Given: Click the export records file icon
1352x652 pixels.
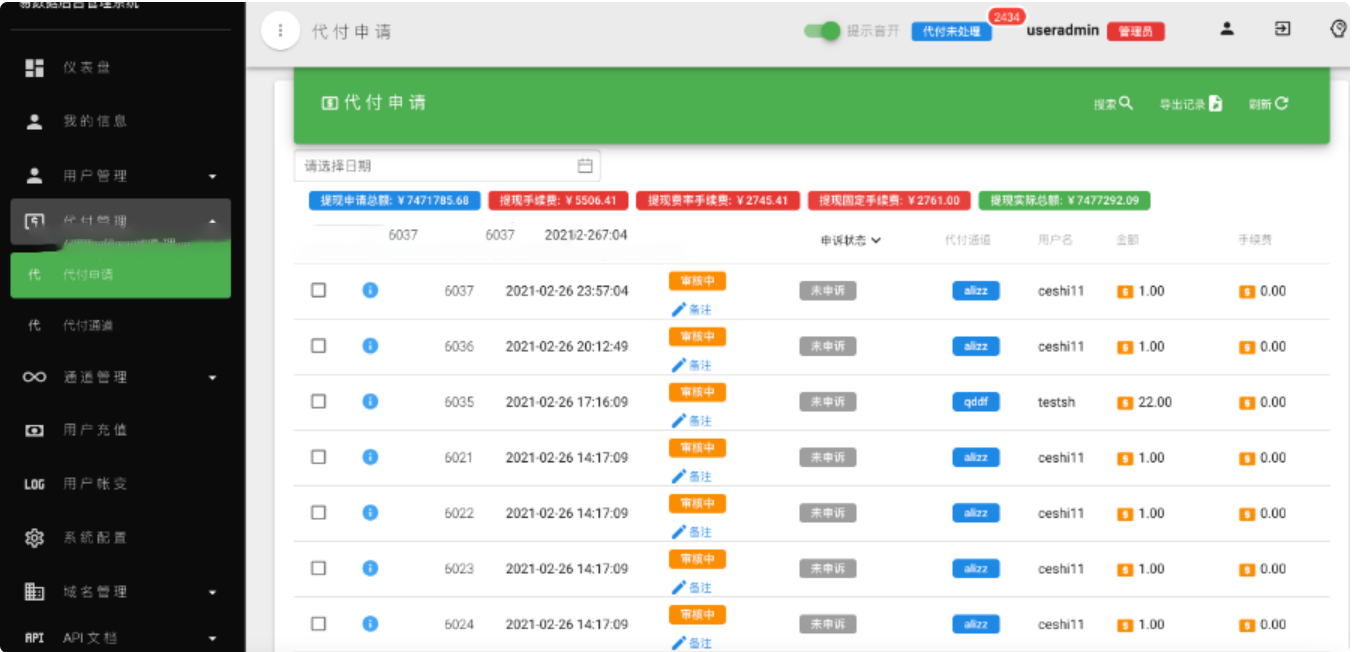Looking at the screenshot, I should [x=1215, y=103].
